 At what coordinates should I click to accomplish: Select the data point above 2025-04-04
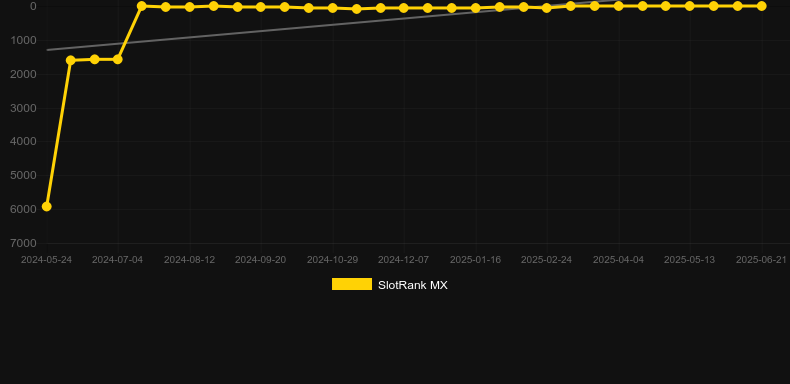[x=619, y=6]
